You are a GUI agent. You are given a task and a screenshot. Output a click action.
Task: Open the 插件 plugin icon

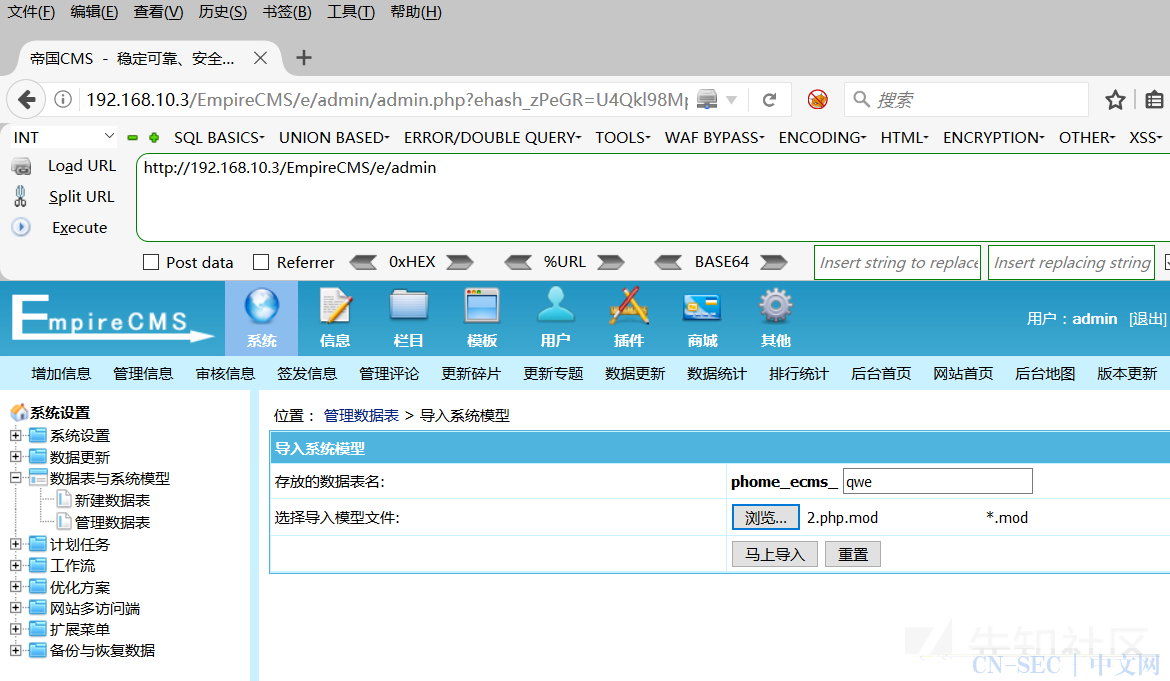628,306
